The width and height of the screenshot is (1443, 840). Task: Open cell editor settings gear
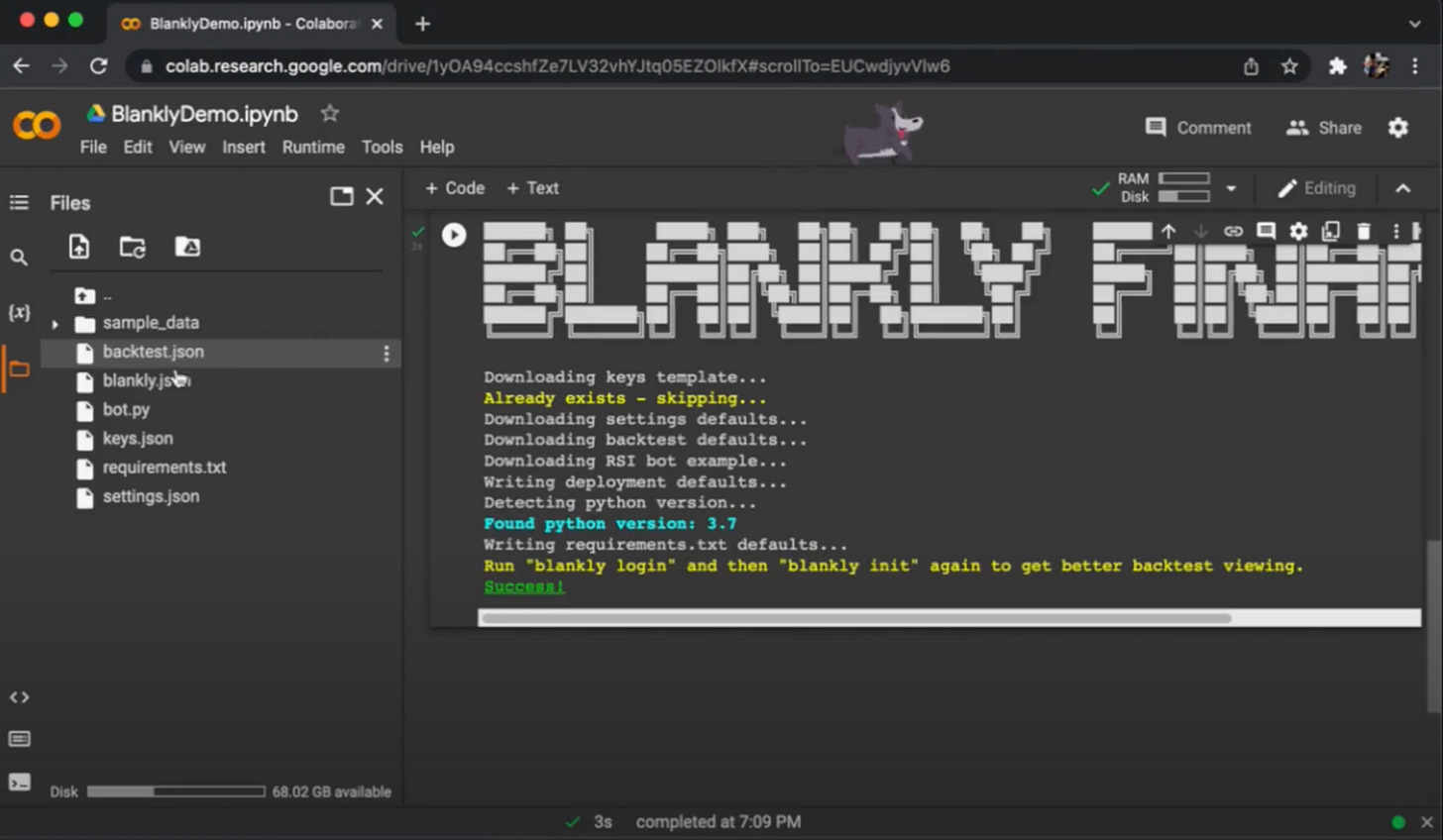coord(1298,231)
